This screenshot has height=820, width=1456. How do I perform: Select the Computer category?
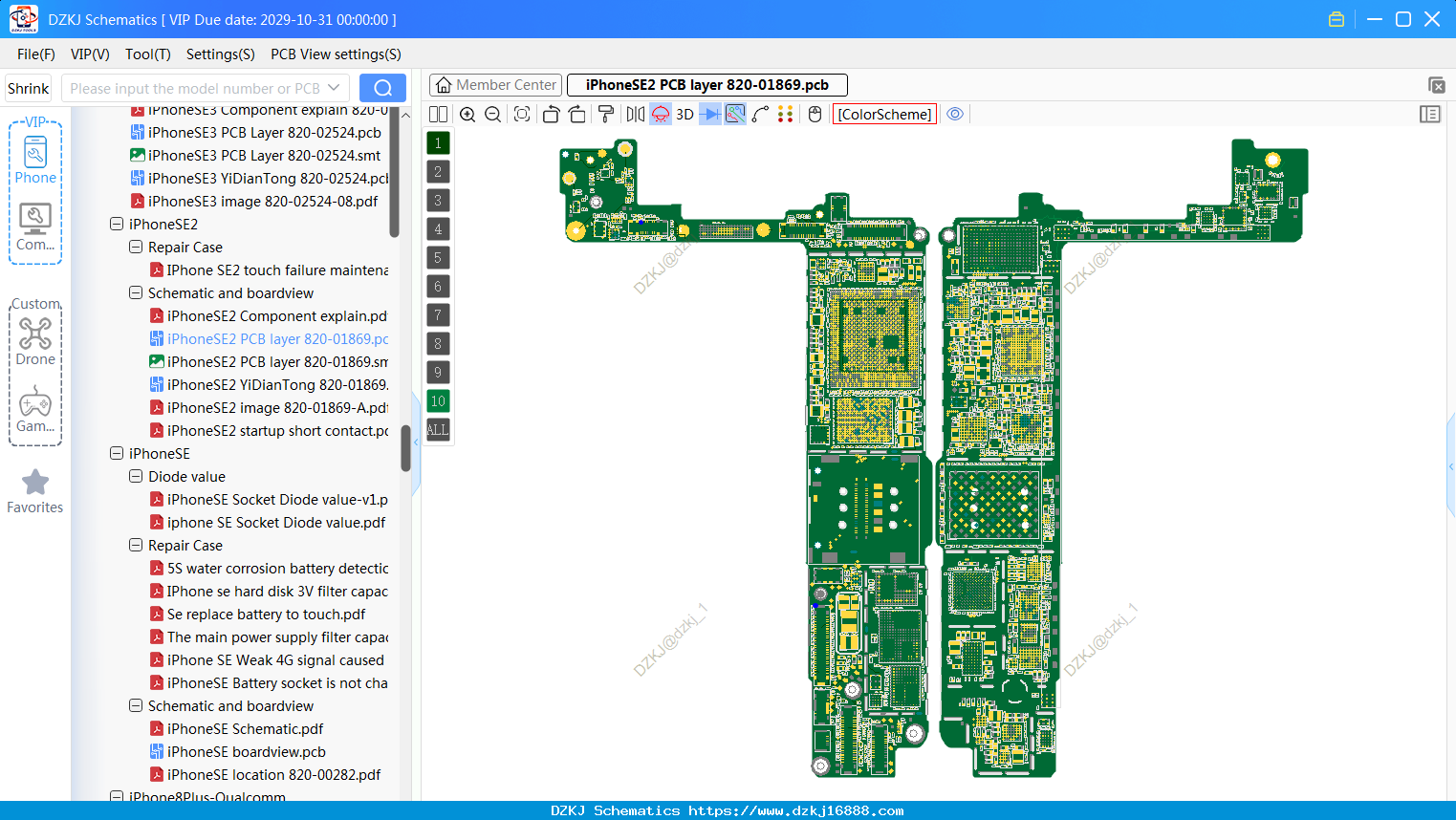coord(35,227)
